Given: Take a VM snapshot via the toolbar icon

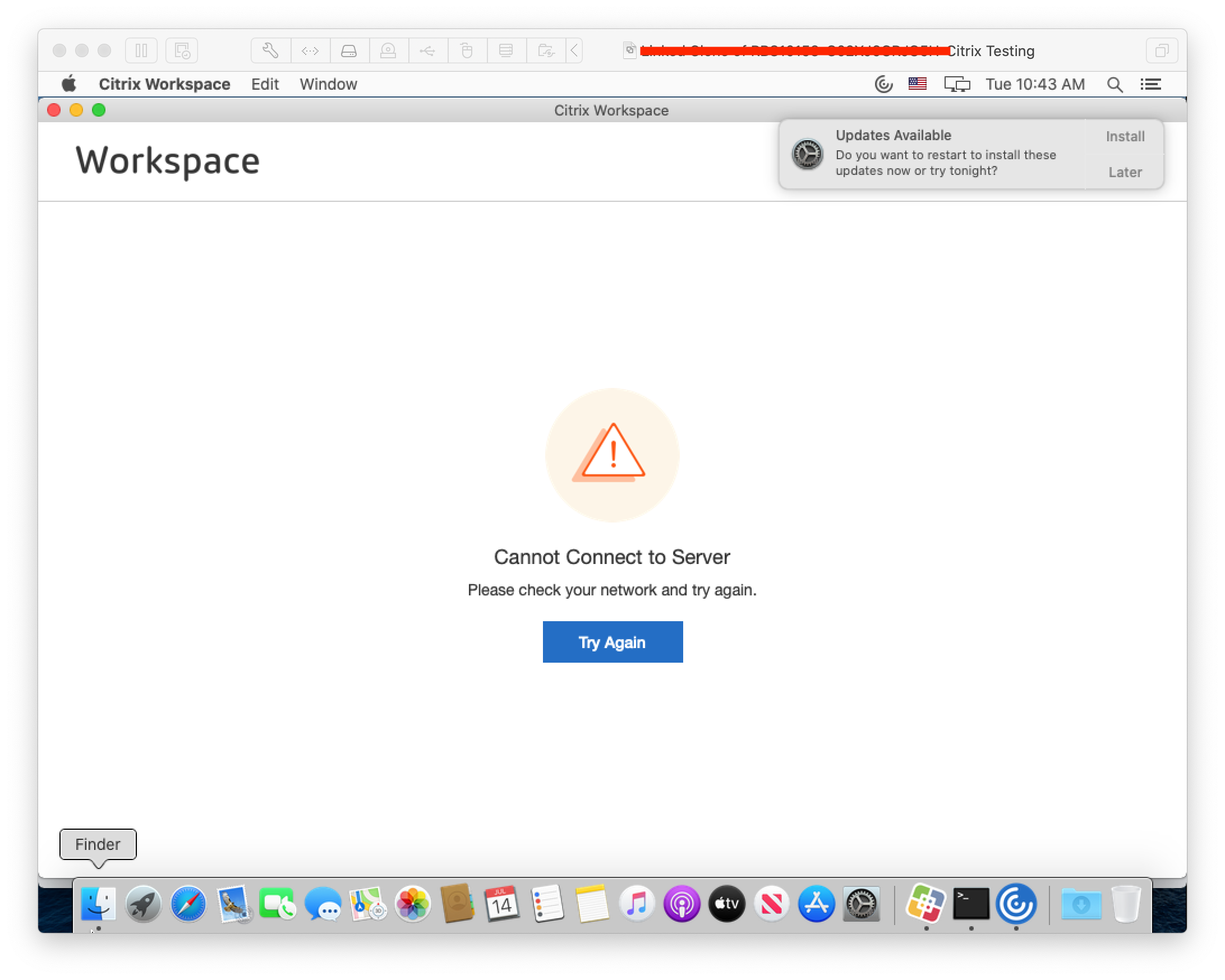Looking at the screenshot, I should pyautogui.click(x=182, y=50).
